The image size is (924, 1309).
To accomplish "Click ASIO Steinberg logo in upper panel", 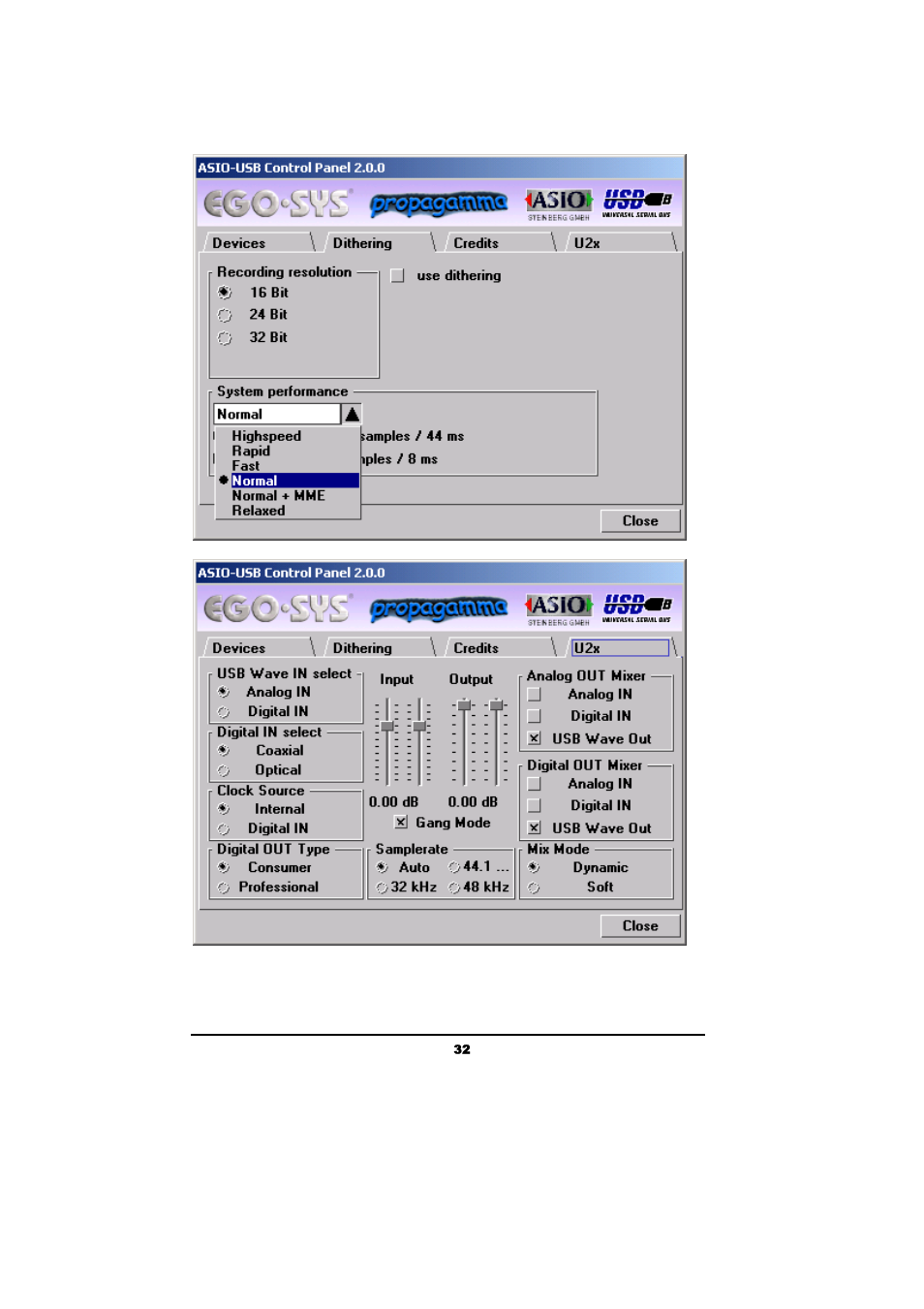I will tap(559, 204).
